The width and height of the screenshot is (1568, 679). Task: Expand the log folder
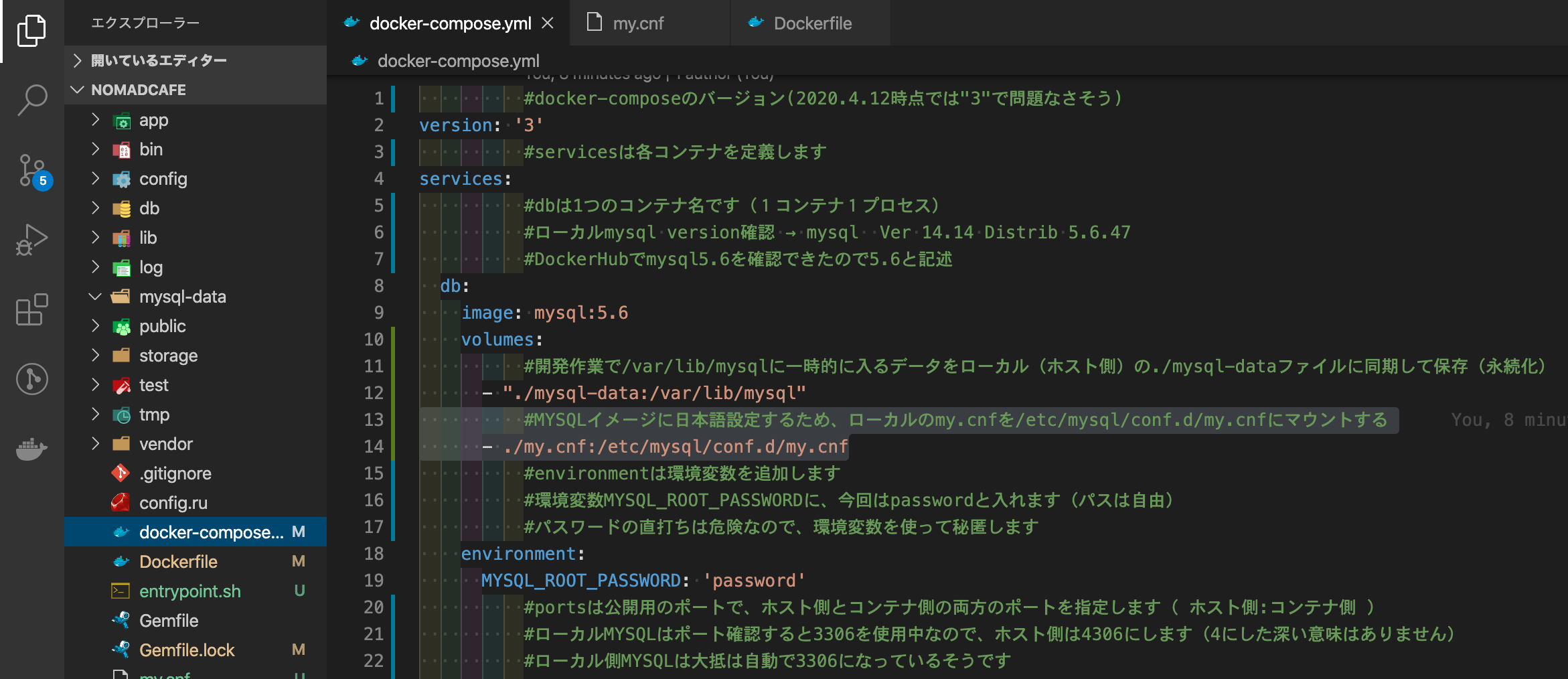click(95, 267)
